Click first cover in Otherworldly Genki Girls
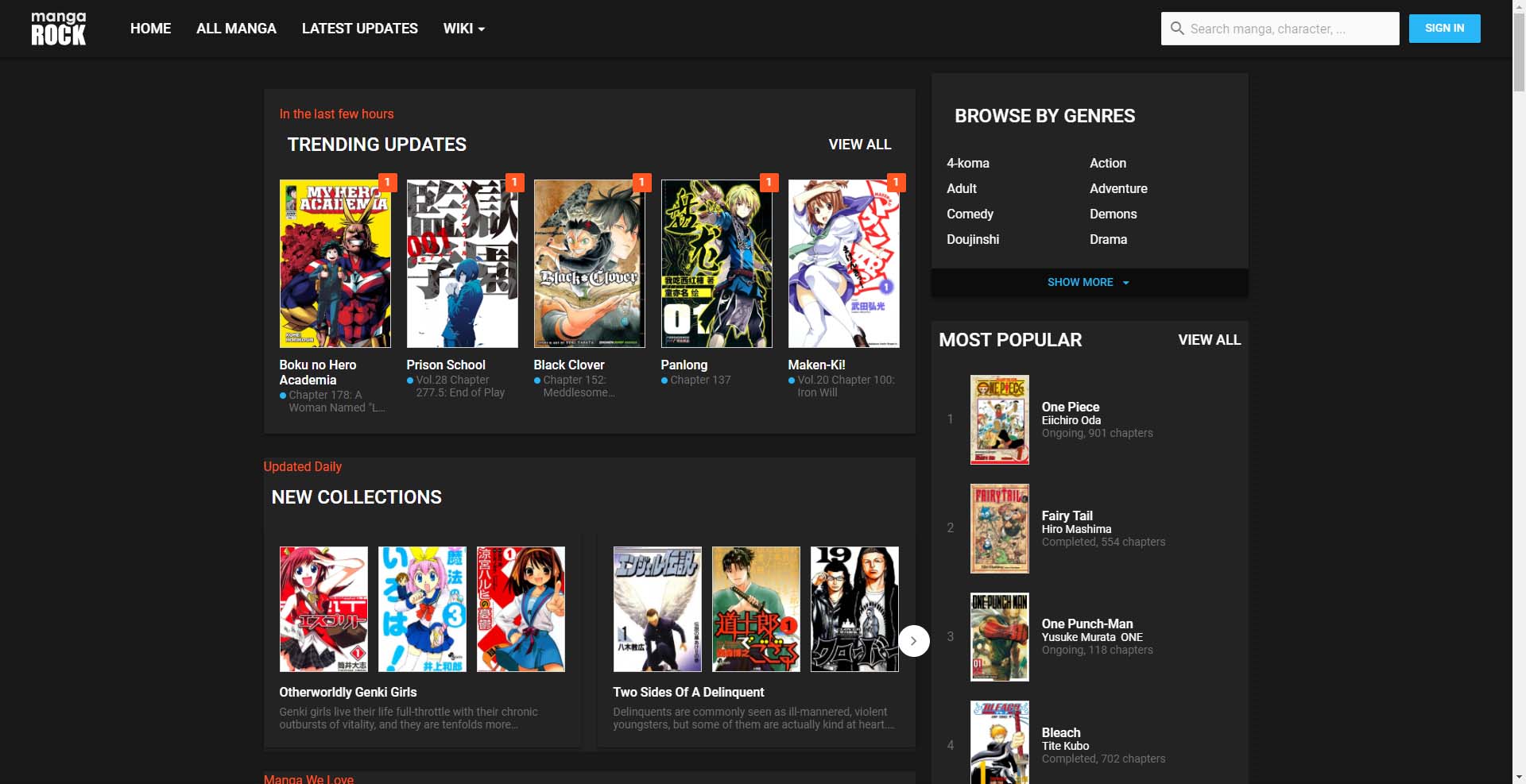 pos(323,609)
